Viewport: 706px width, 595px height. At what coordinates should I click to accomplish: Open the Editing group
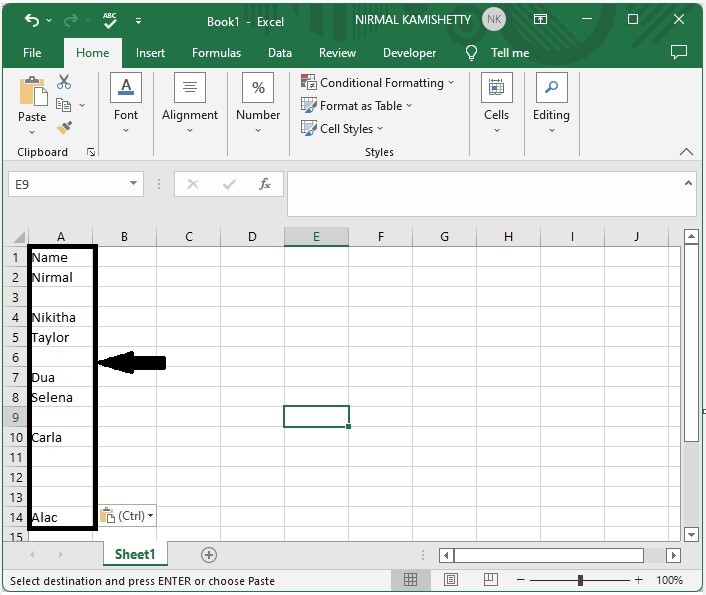coord(551,104)
